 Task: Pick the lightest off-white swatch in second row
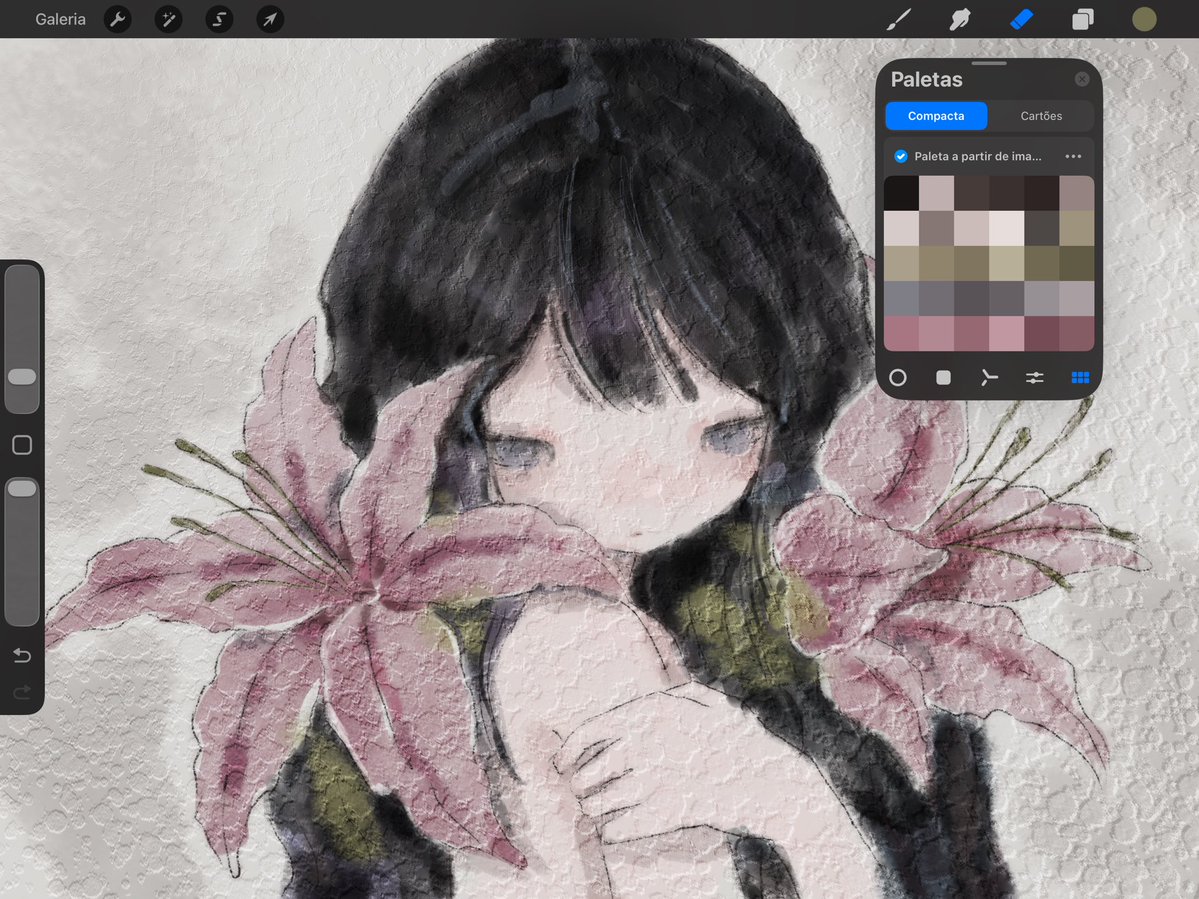pyautogui.click(x=1006, y=229)
